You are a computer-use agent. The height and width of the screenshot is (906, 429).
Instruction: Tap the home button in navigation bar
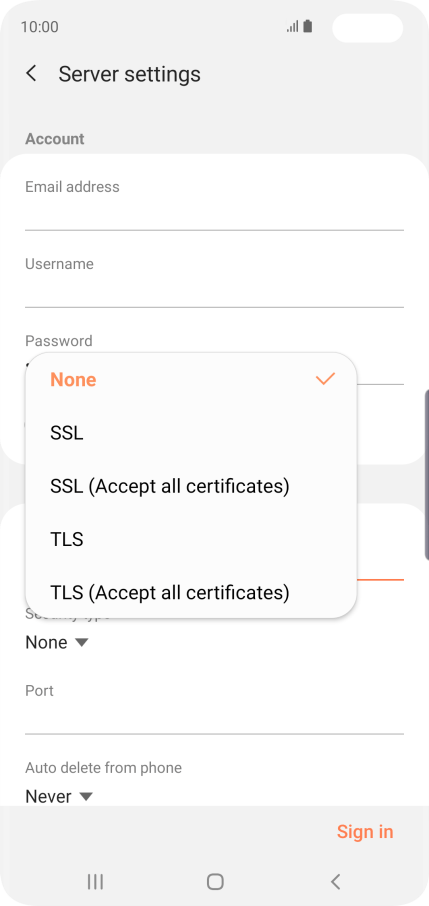click(215, 881)
